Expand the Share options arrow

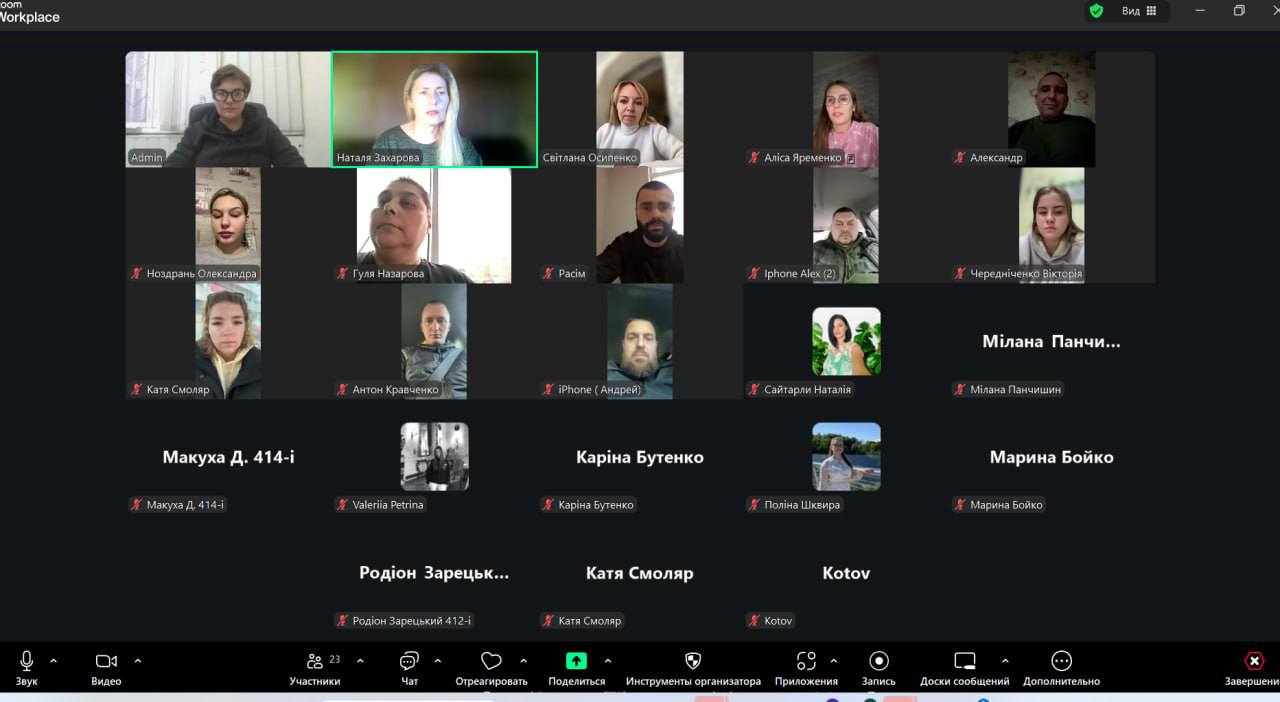pyautogui.click(x=608, y=661)
